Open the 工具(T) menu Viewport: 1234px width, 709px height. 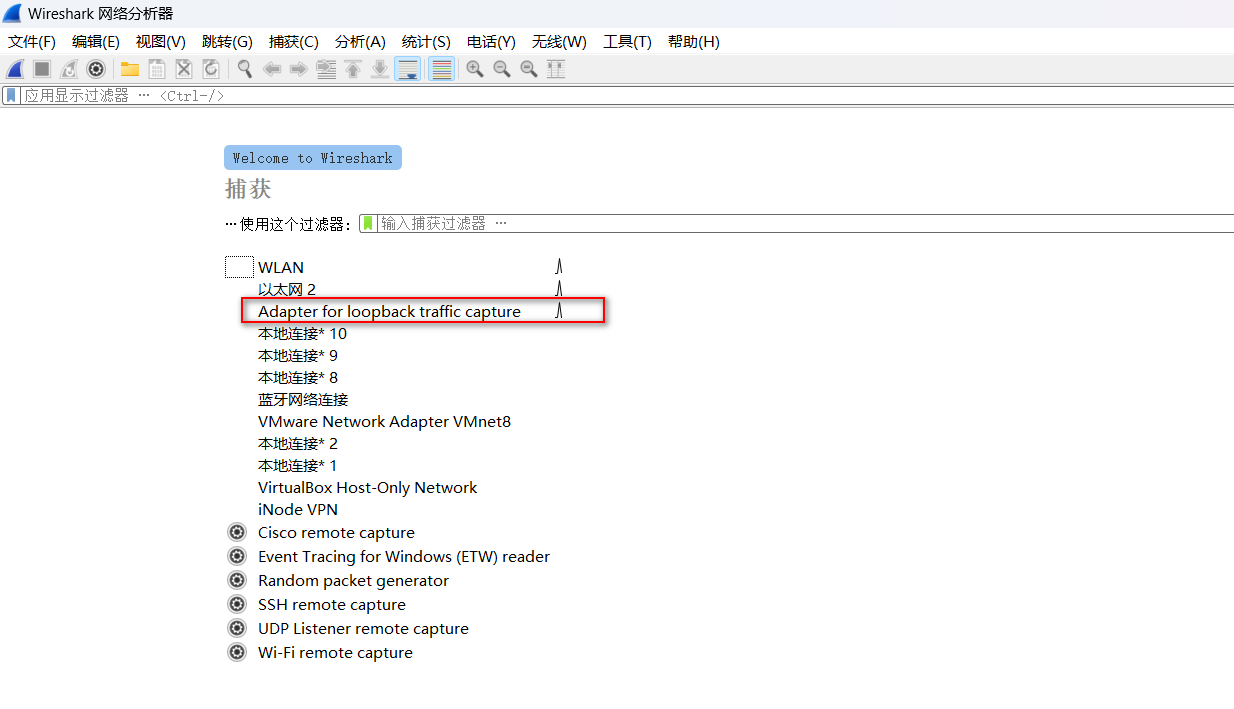click(627, 42)
